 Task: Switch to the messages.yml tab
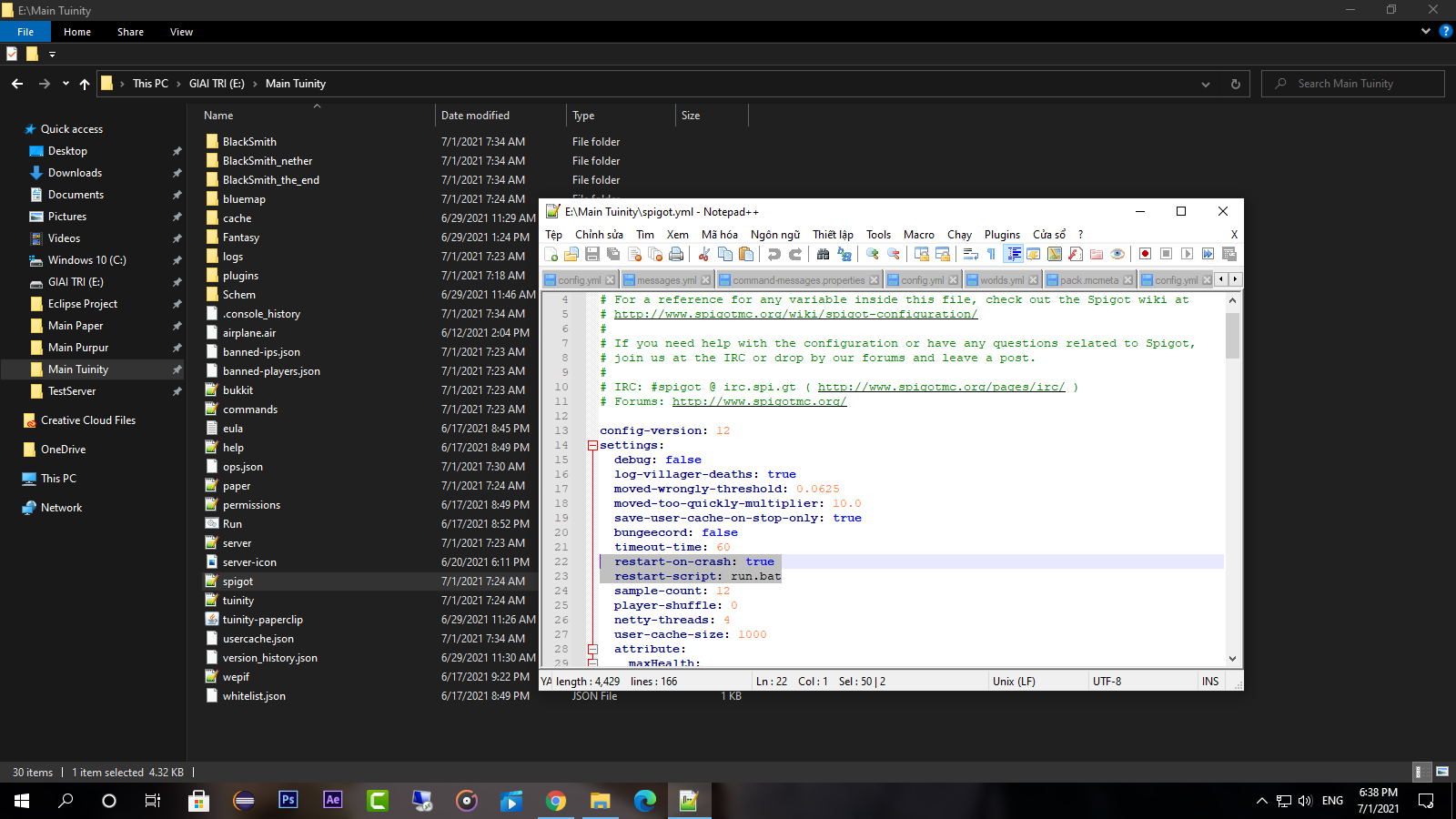click(x=666, y=280)
